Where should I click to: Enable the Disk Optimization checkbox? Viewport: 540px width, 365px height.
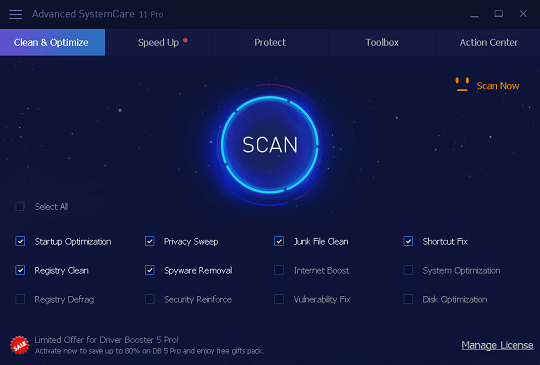[x=408, y=299]
